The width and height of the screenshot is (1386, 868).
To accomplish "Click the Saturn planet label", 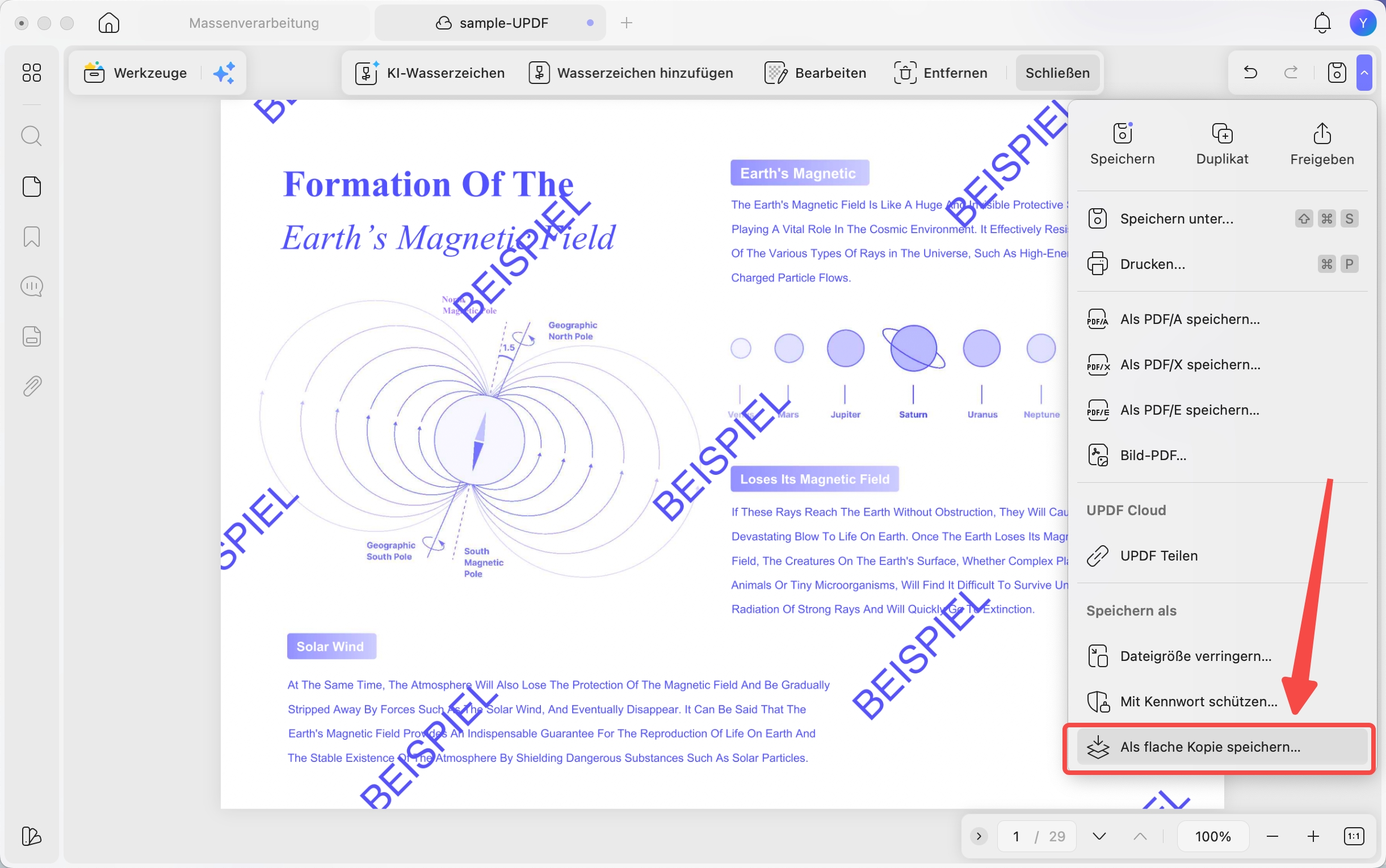I will (x=913, y=415).
